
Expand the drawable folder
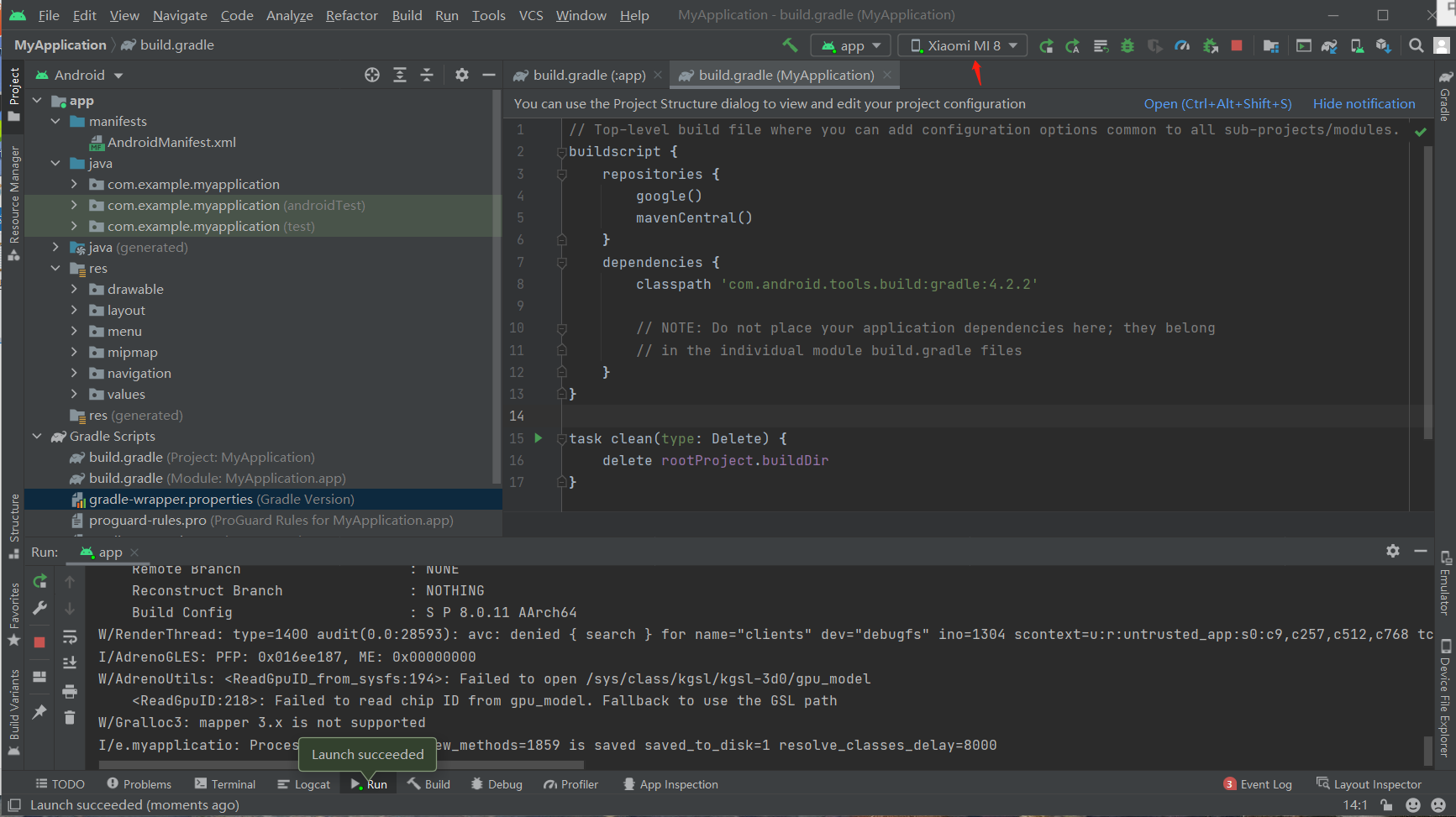[x=74, y=289]
